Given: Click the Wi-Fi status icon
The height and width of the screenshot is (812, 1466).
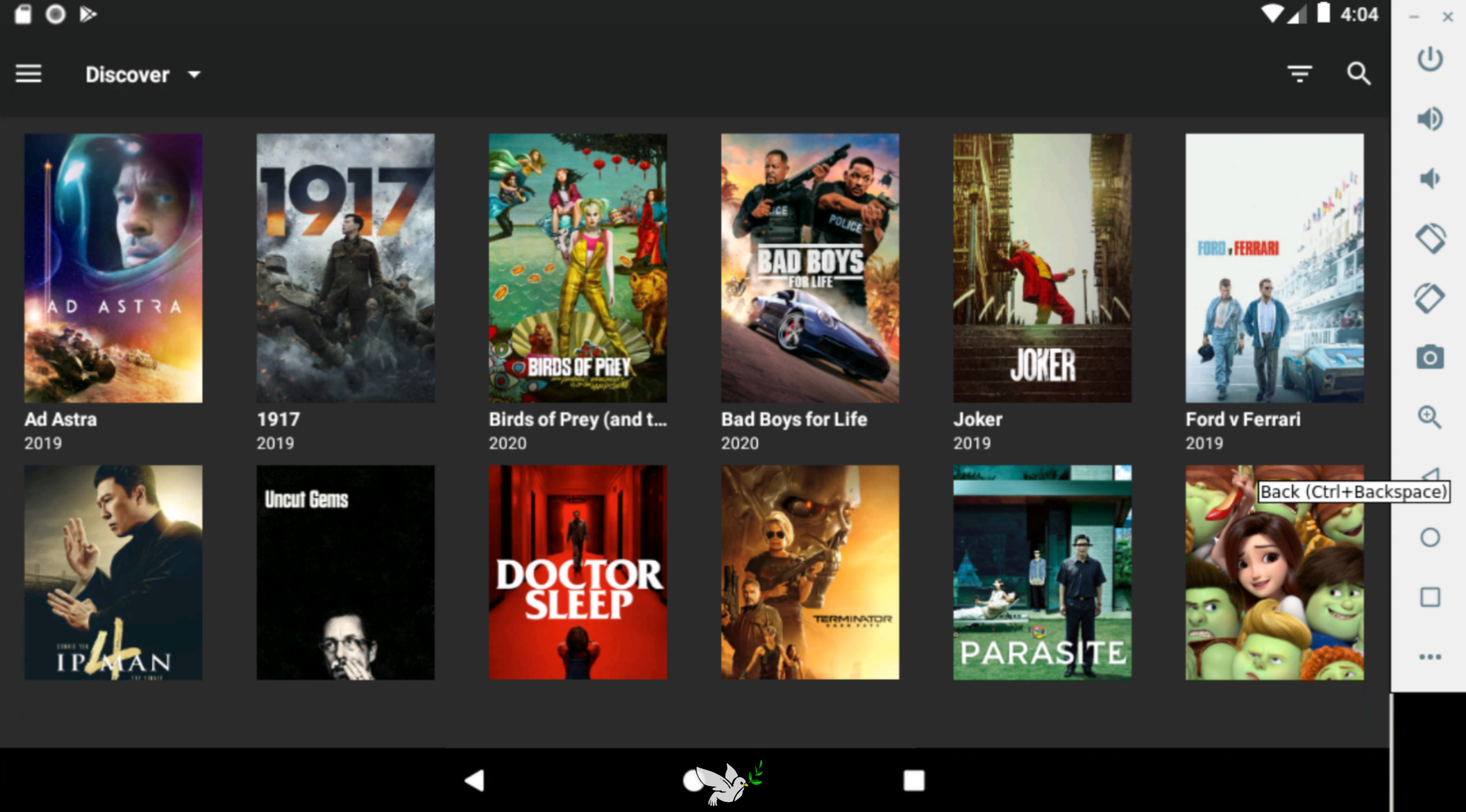Looking at the screenshot, I should [1272, 14].
